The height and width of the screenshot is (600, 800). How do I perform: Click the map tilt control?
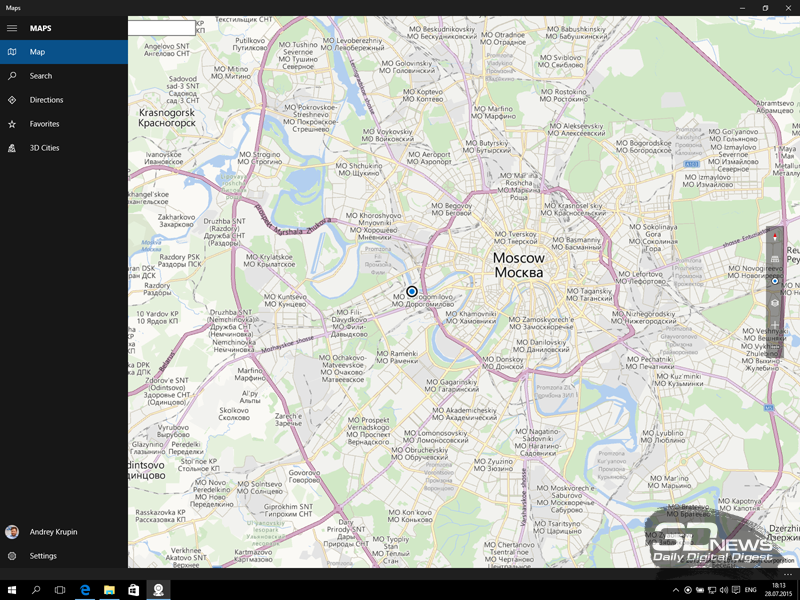[774, 259]
